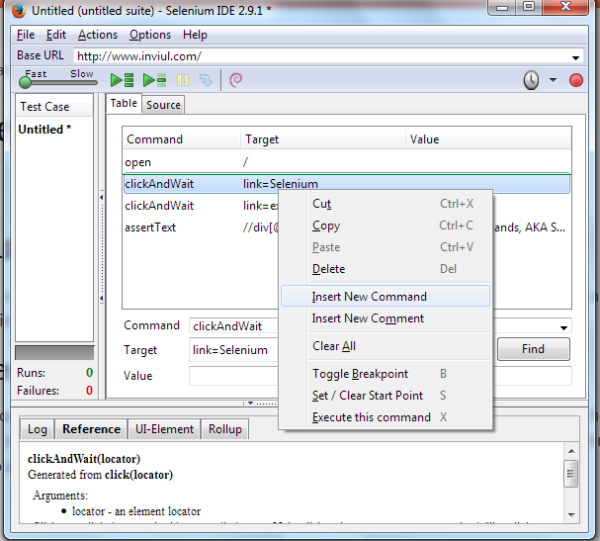Adjust the Fast/Slow speed slider
600x541 pixels.
pyautogui.click(x=25, y=82)
